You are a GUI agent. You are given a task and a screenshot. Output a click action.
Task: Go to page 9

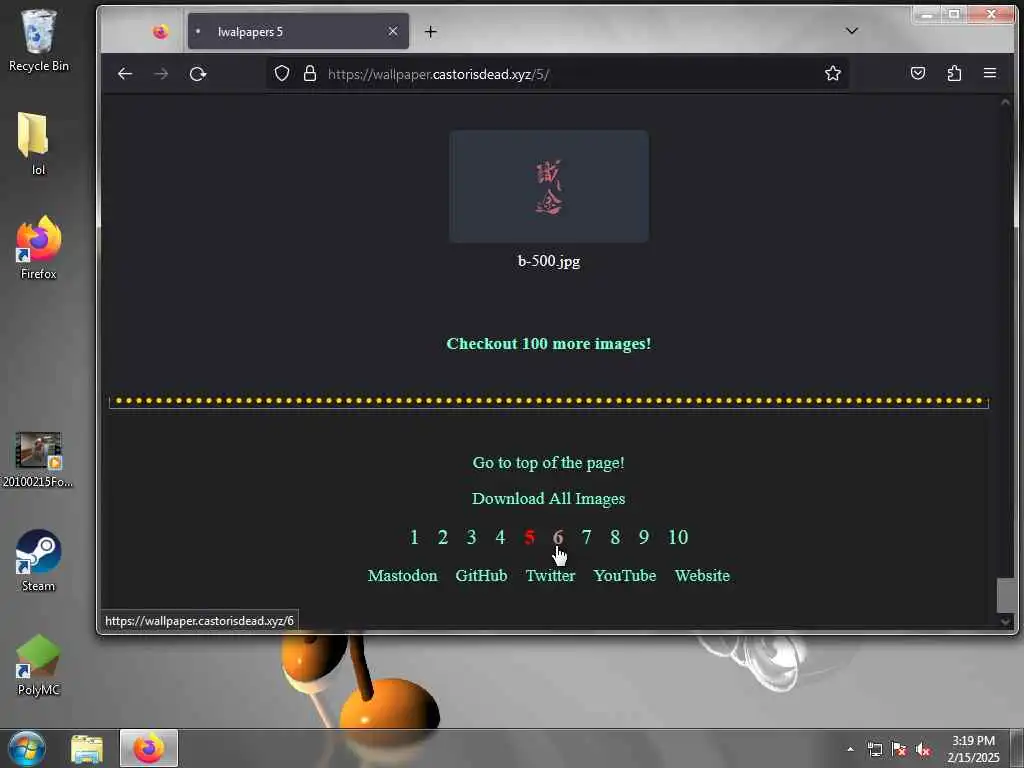(x=644, y=537)
